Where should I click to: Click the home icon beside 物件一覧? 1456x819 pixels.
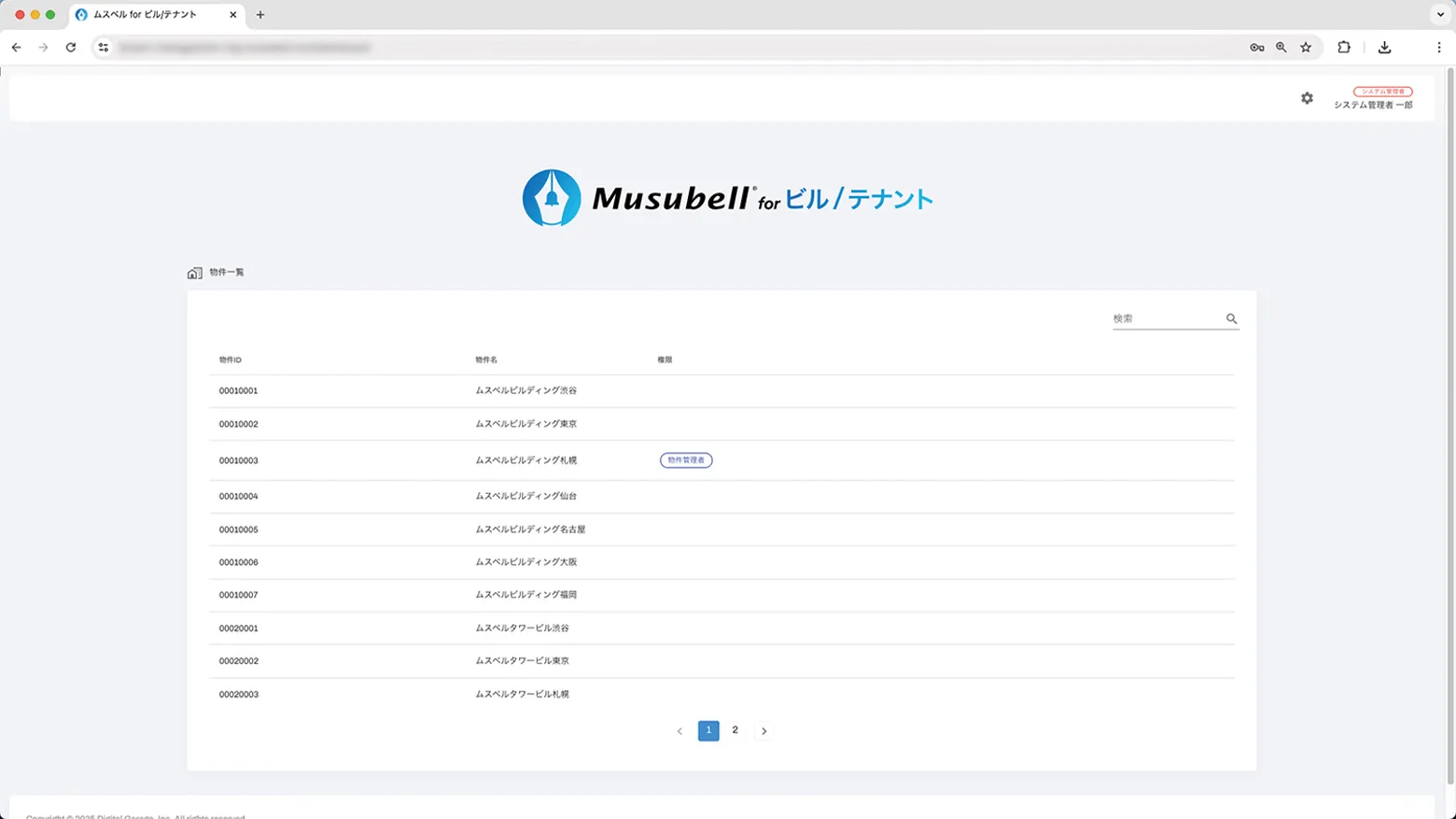(x=194, y=272)
